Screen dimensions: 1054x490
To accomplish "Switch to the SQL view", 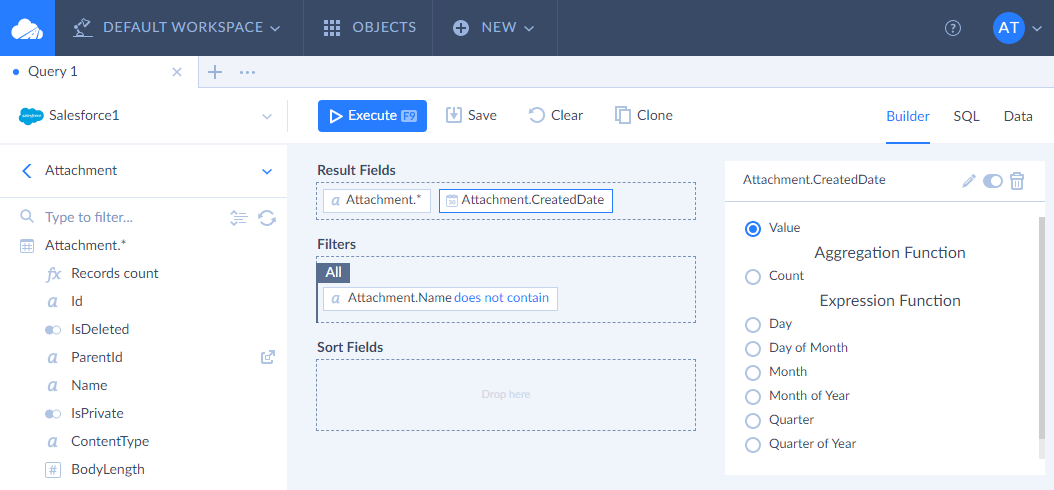I will [966, 116].
